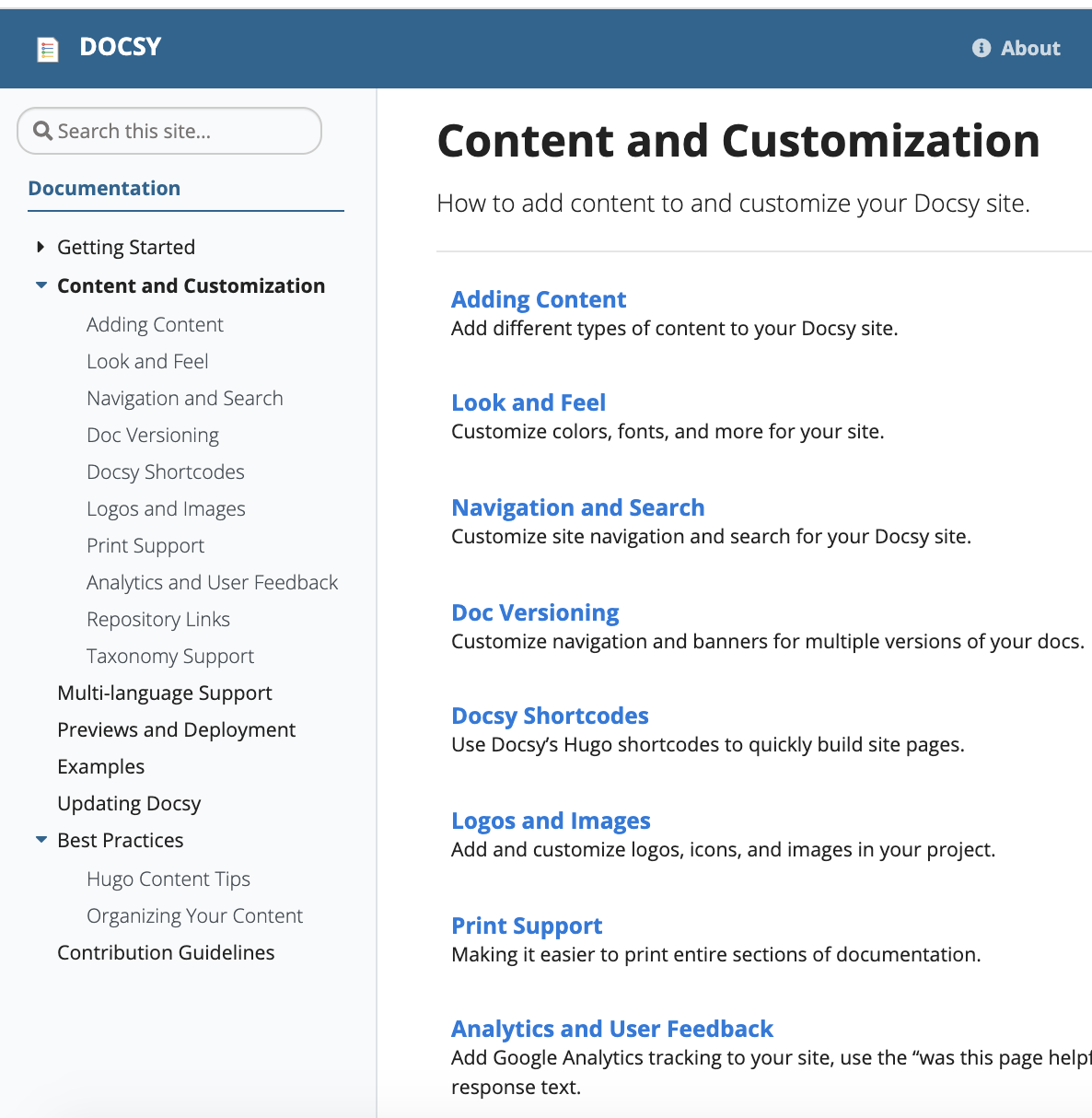Open Repository Links in sidebar
The width and height of the screenshot is (1092, 1118).
pos(158,619)
